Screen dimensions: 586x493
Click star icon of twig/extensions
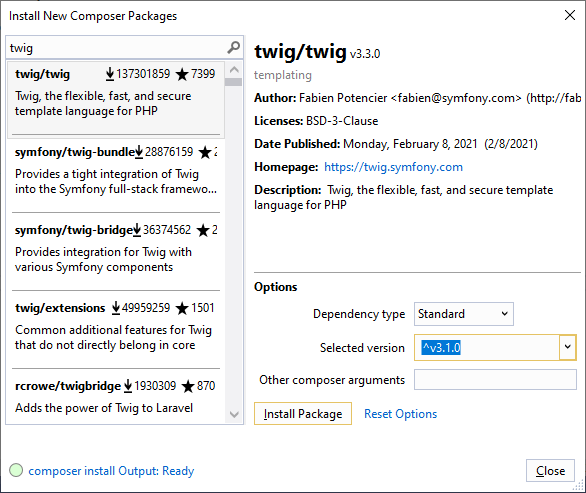(x=182, y=308)
